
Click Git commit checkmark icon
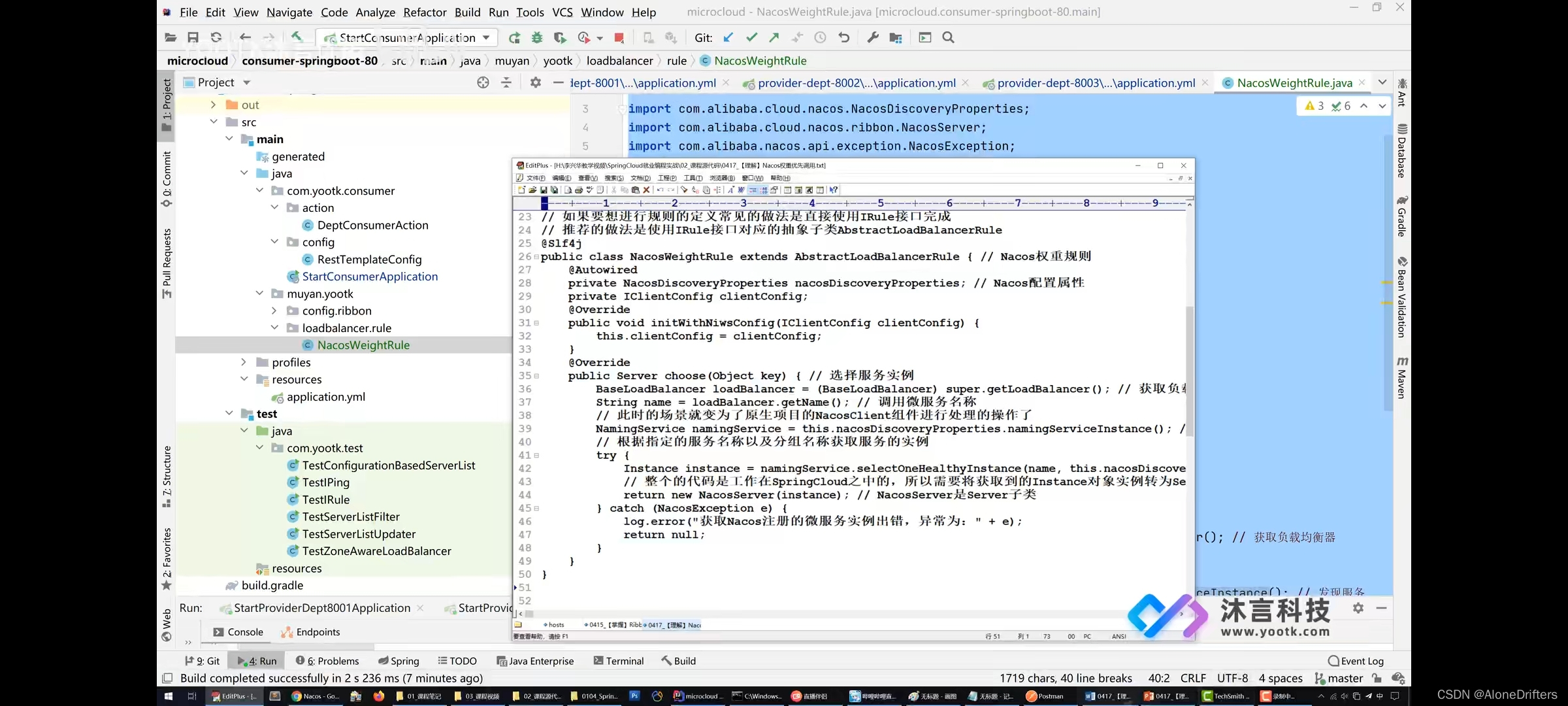point(751,37)
